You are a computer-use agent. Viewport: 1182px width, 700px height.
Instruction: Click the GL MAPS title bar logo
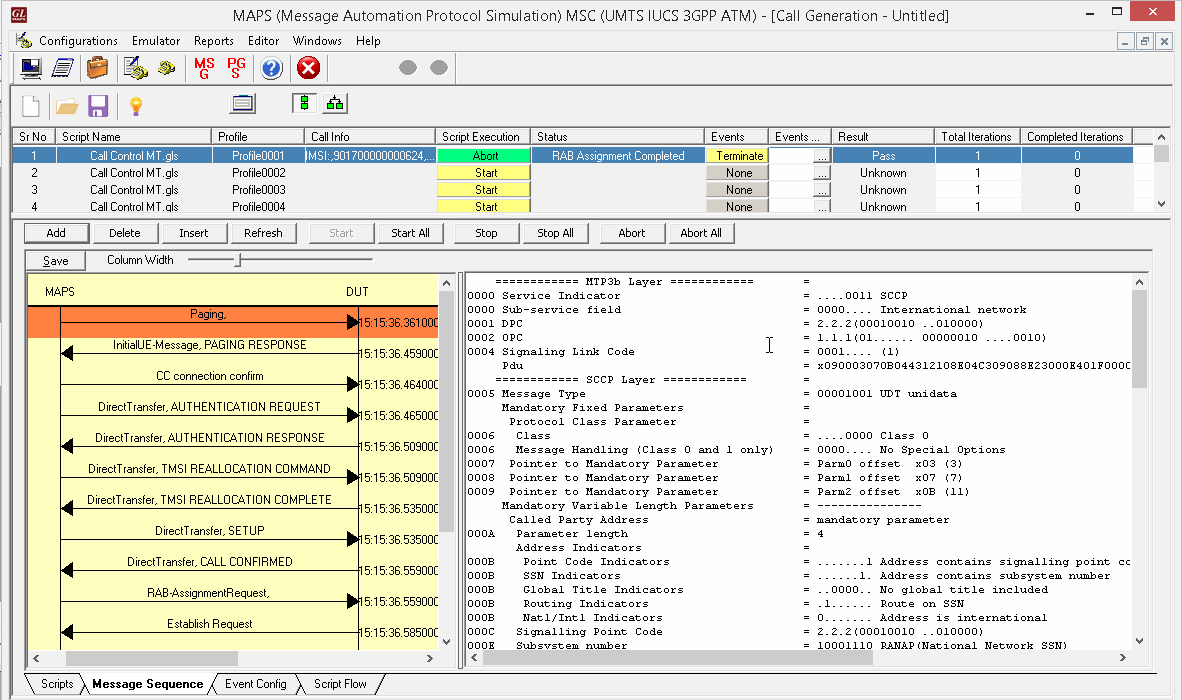click(x=18, y=15)
